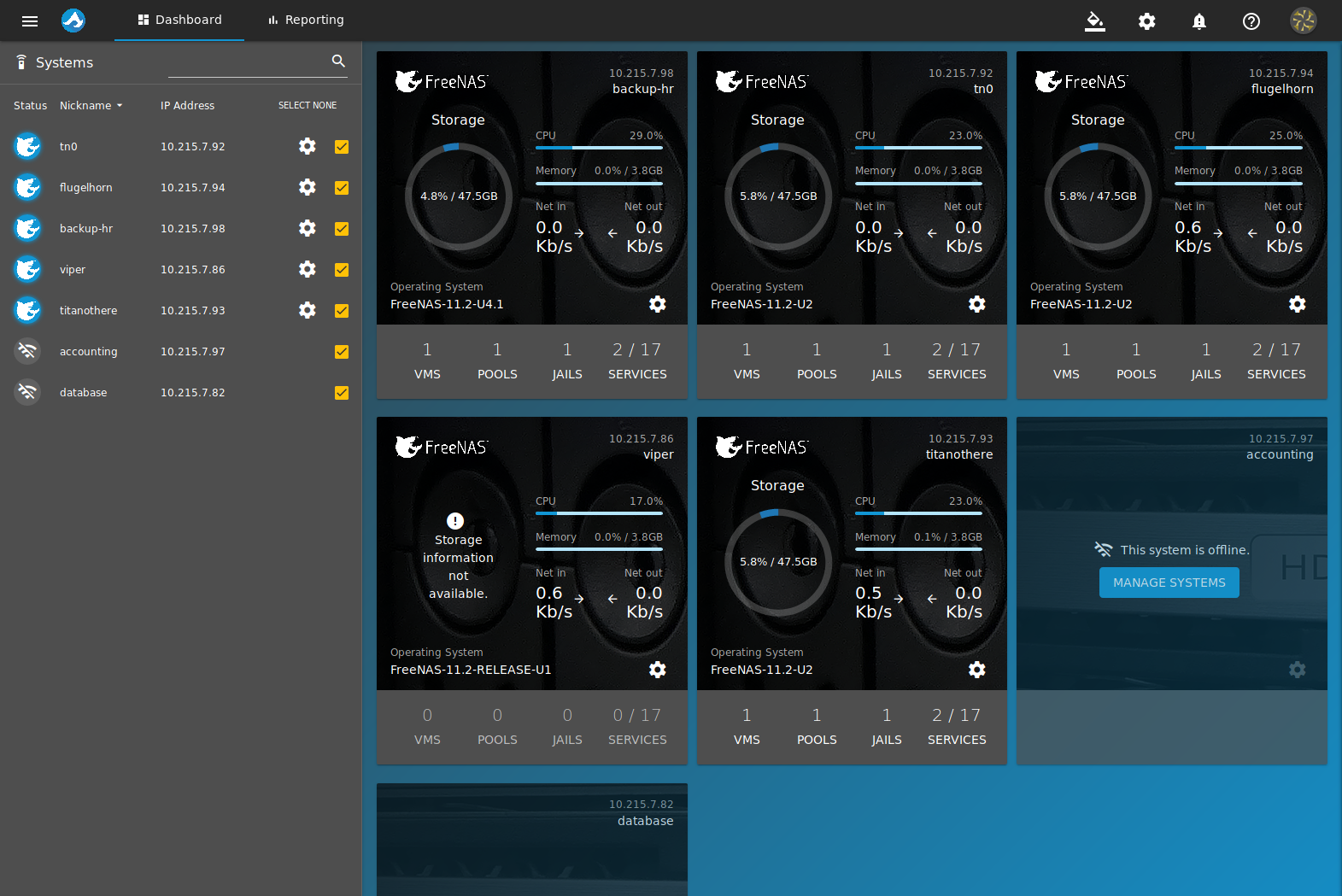Click the titanothere card gear icon
Screen dimensions: 1342x896
(977, 670)
